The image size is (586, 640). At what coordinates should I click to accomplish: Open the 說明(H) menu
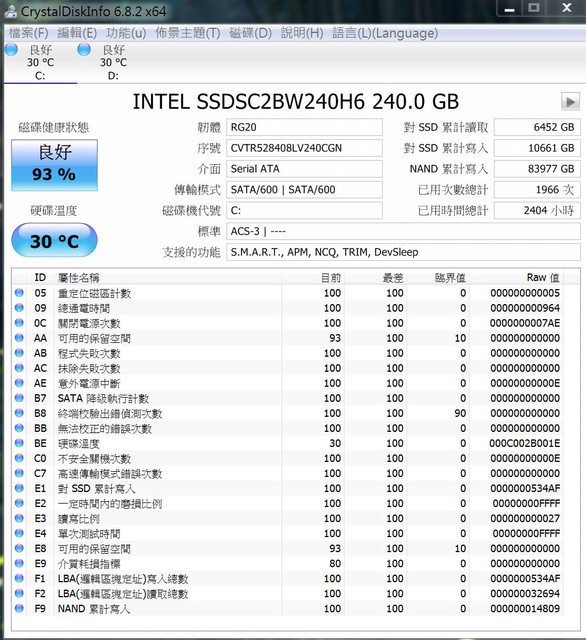click(302, 33)
